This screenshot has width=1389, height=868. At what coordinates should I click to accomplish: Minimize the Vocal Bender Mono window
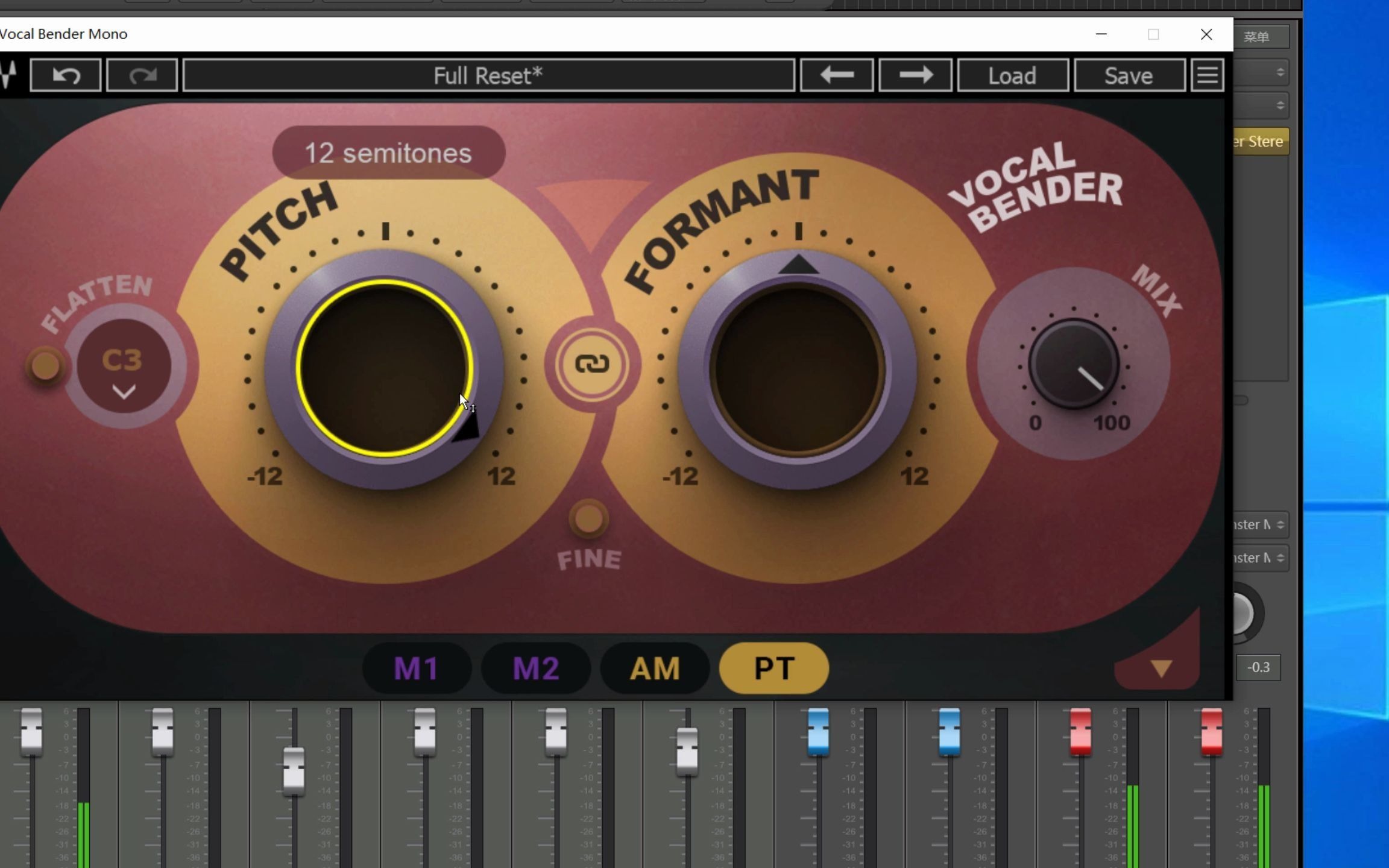point(1101,34)
